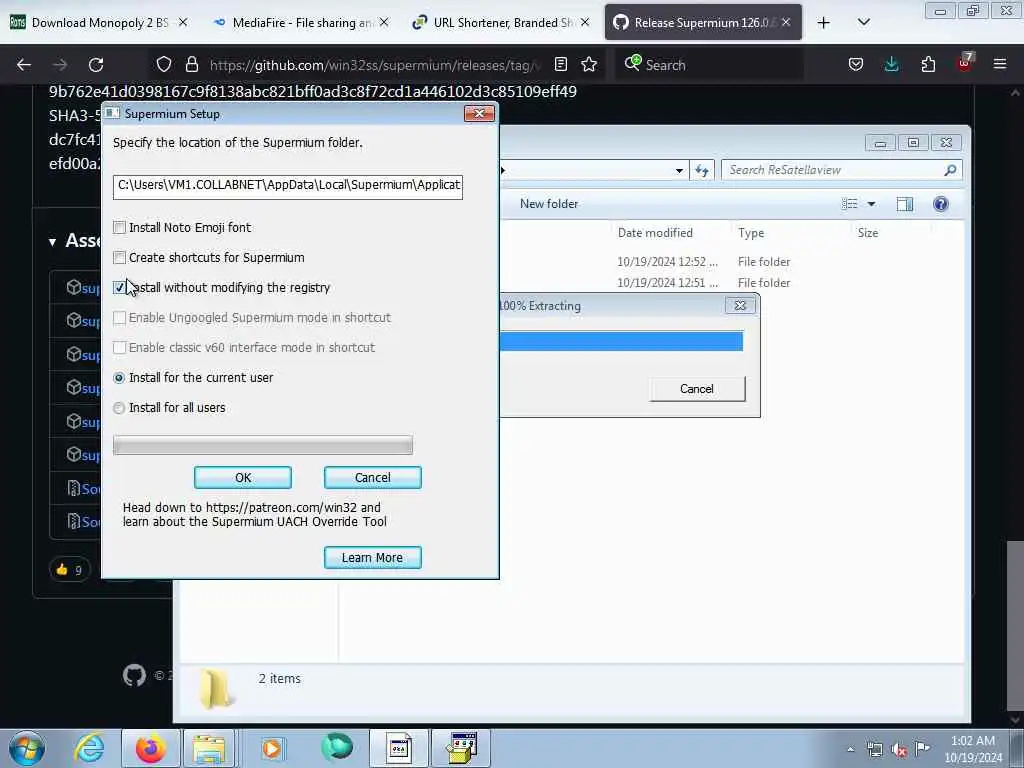1024x768 pixels.
Task: Click network icon in system tray
Action: coord(875,750)
